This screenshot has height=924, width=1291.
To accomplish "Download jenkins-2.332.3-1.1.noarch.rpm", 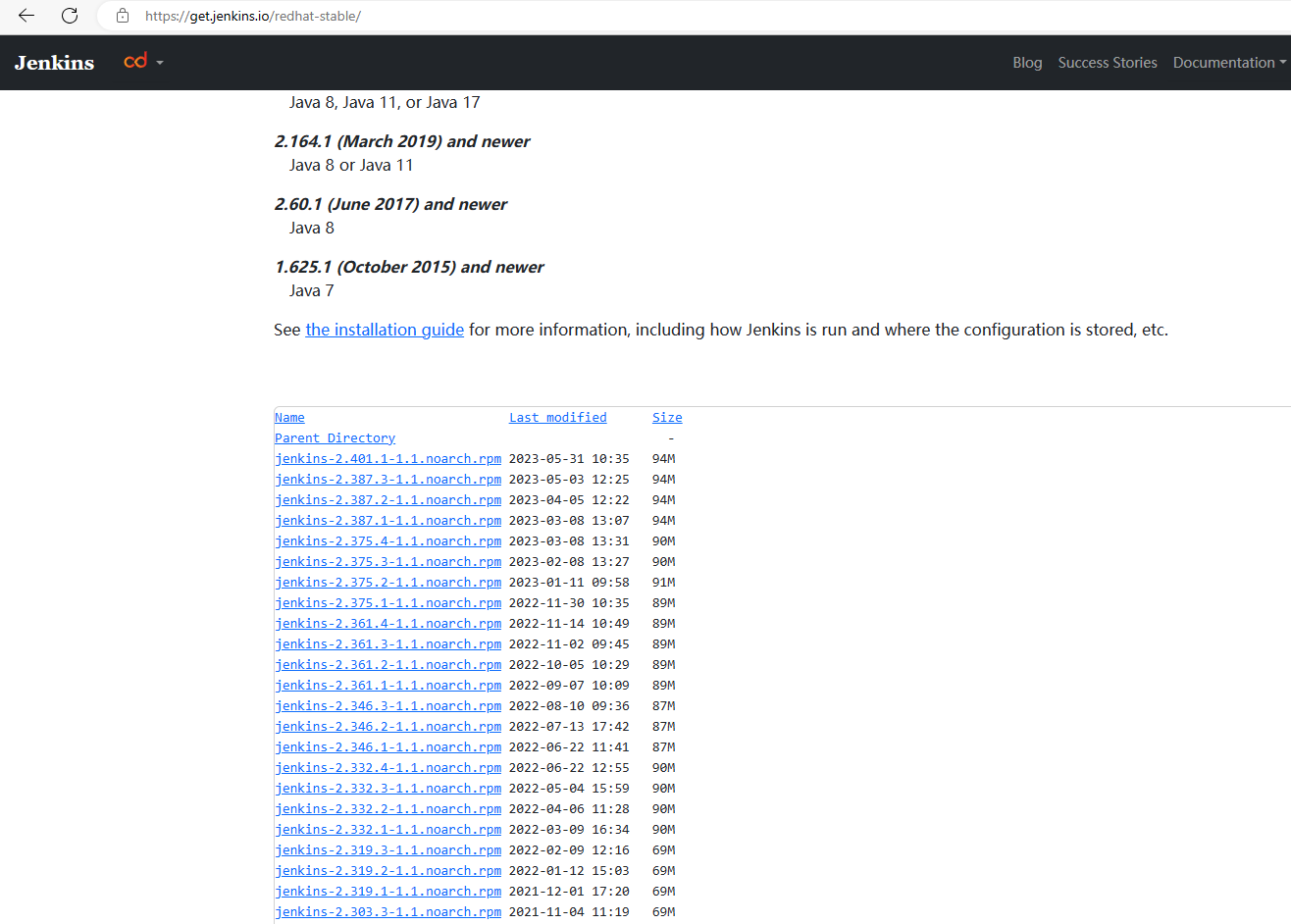I will pyautogui.click(x=387, y=789).
